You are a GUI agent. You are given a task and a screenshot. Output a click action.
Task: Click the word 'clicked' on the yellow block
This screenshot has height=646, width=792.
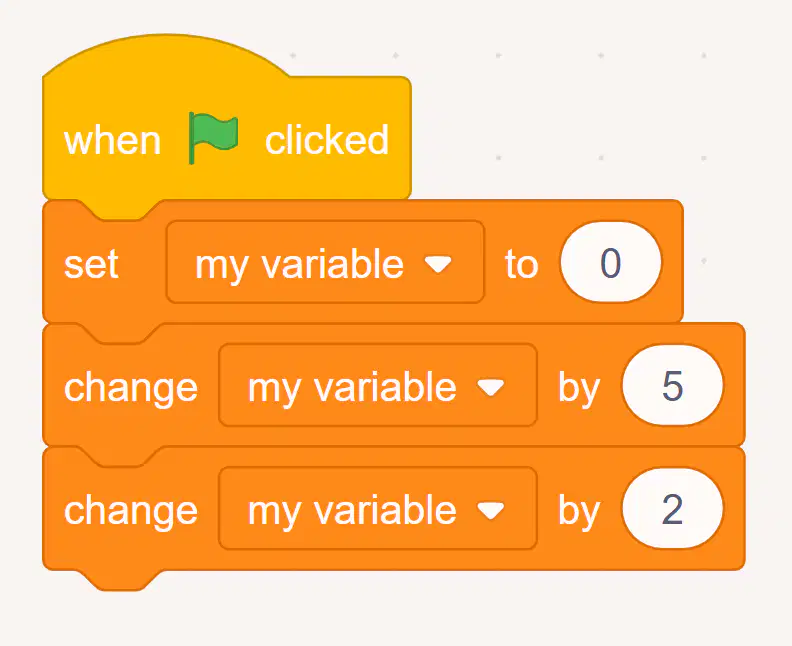(x=327, y=140)
